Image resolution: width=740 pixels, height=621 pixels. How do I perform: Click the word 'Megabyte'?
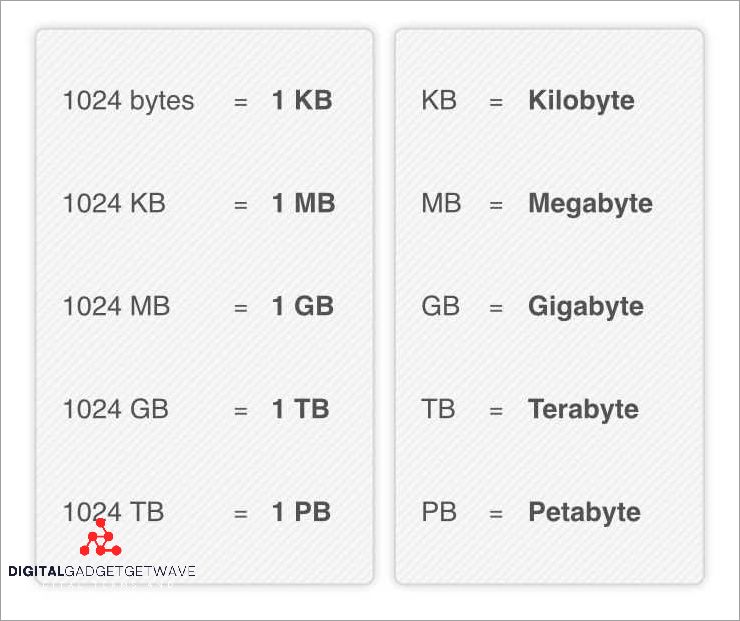coord(590,204)
